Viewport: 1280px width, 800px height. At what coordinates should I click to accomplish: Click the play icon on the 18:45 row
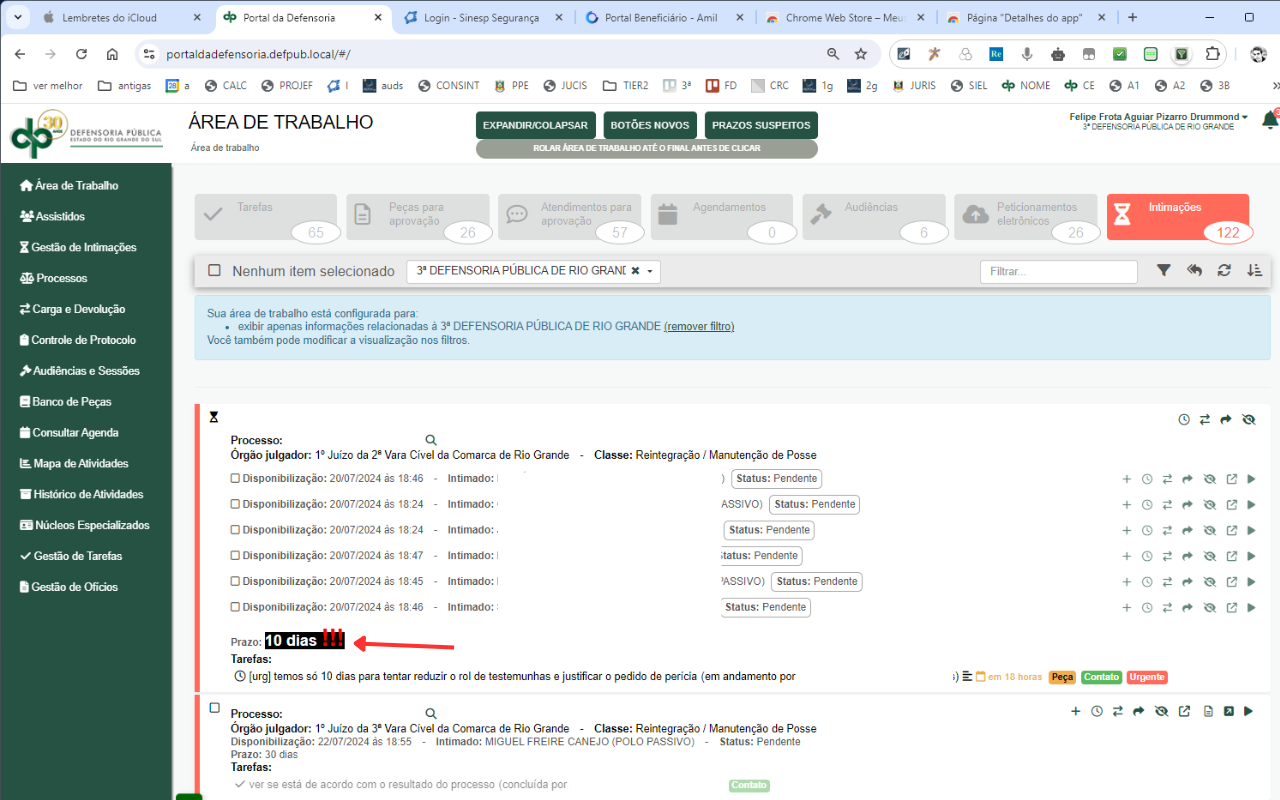[1252, 582]
